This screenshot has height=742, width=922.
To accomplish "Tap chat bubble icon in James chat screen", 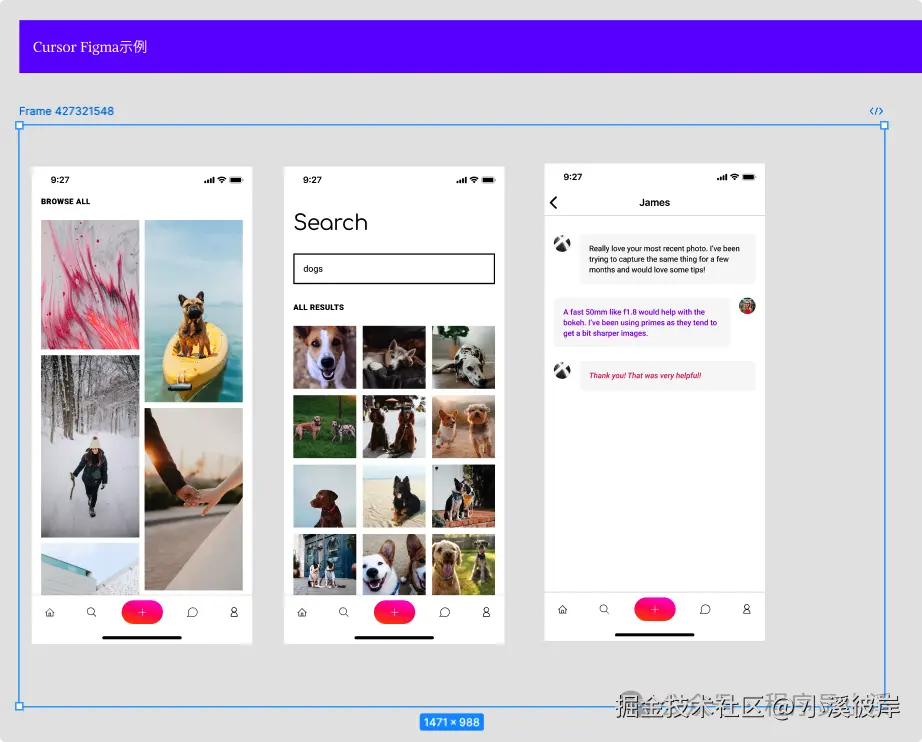I will [x=705, y=610].
